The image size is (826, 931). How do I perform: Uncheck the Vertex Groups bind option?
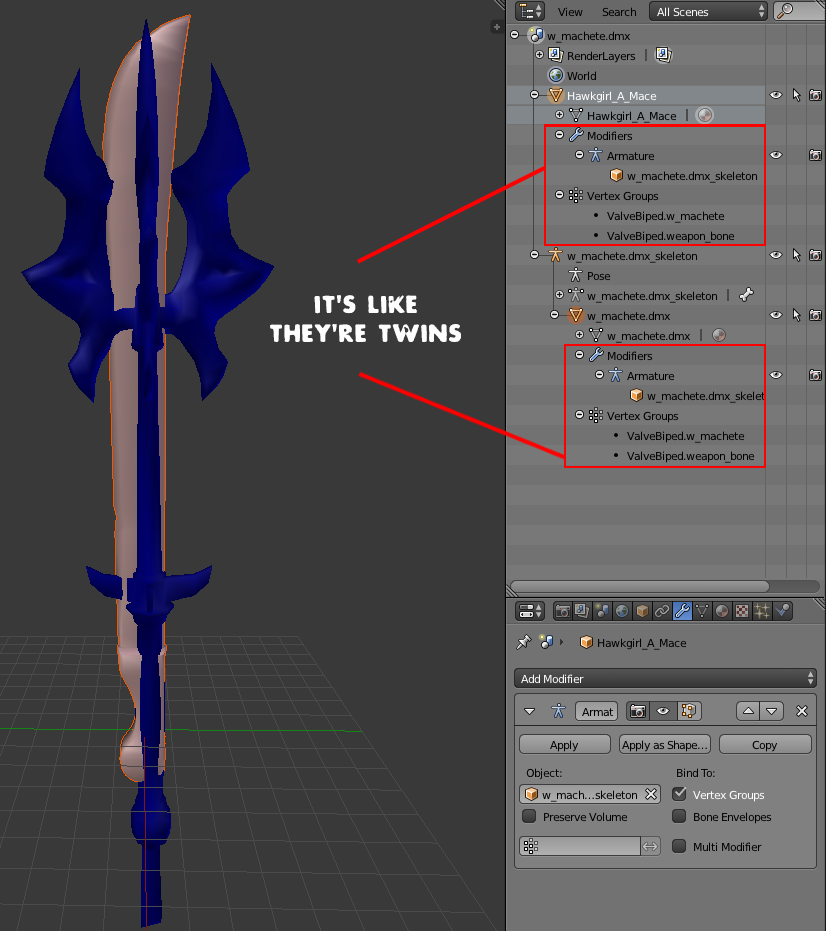coord(679,794)
